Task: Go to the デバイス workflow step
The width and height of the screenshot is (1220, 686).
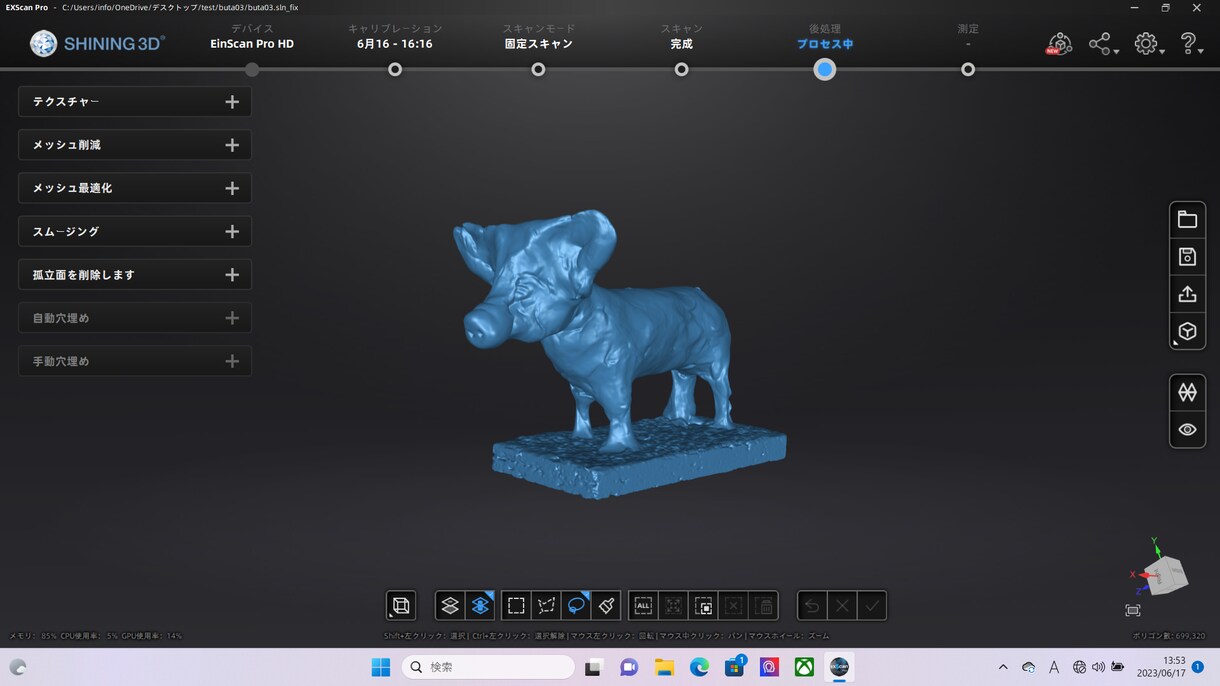Action: 252,69
